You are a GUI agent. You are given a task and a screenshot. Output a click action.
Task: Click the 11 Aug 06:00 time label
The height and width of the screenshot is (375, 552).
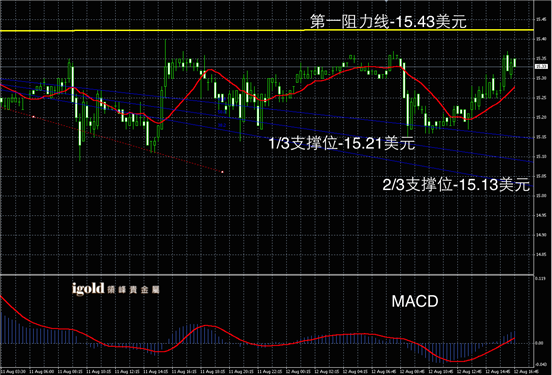(x=42, y=371)
